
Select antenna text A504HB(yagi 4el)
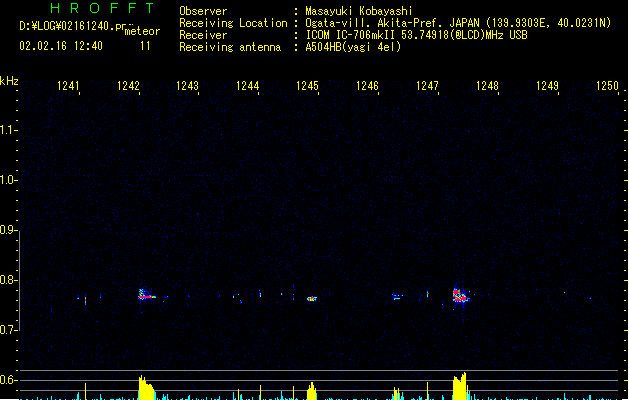pos(353,47)
